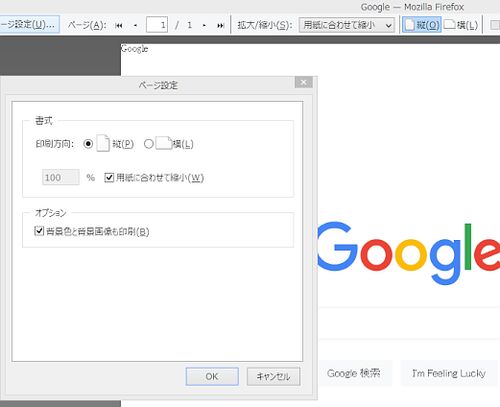The width and height of the screenshot is (500, 407).
Task: Click the Google logo in preview
Action: coord(408,253)
